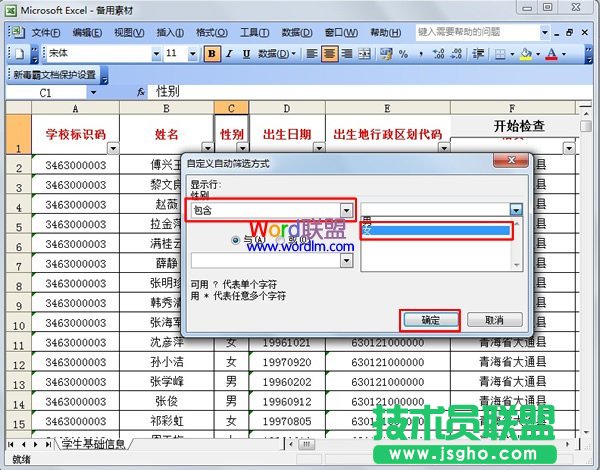Viewport: 600px width, 470px height.
Task: Open the 视图(V) menu
Action: click(x=129, y=33)
